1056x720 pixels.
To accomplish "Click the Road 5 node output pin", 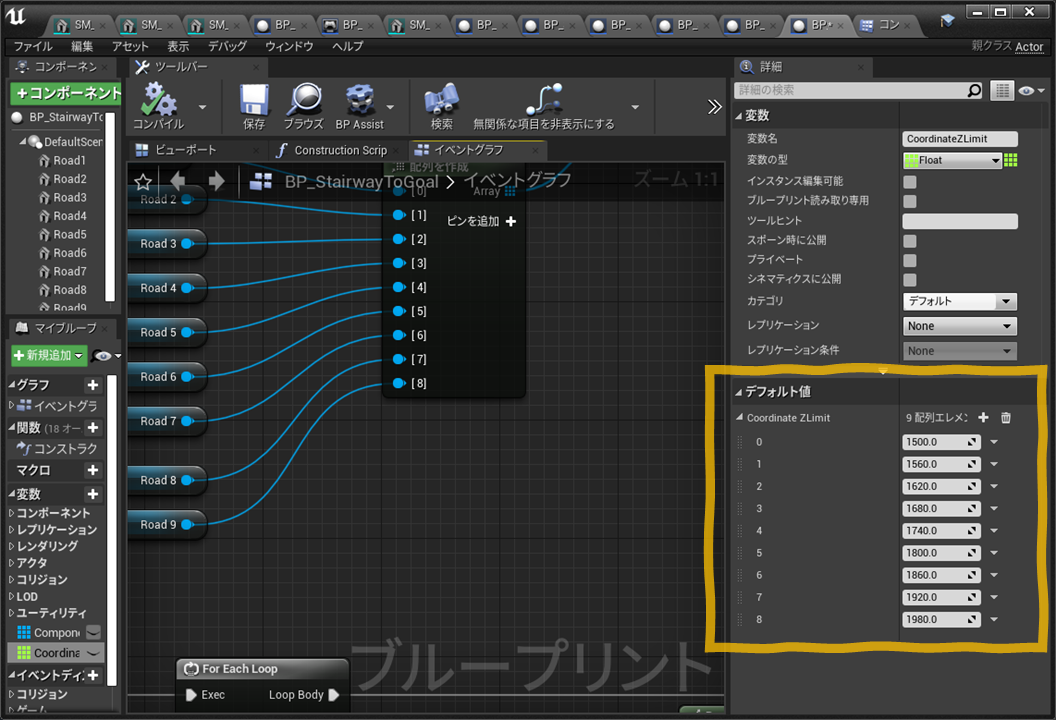I will click(x=188, y=332).
